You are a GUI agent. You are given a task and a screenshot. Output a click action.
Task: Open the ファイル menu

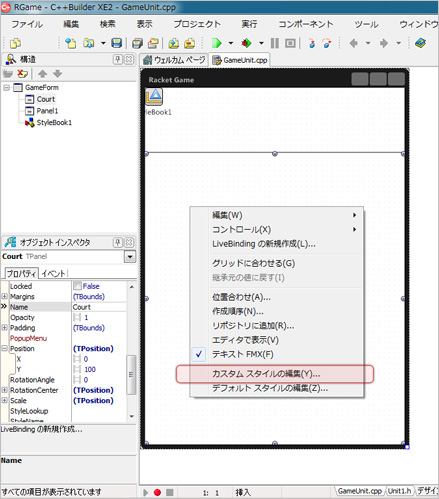coord(27,24)
